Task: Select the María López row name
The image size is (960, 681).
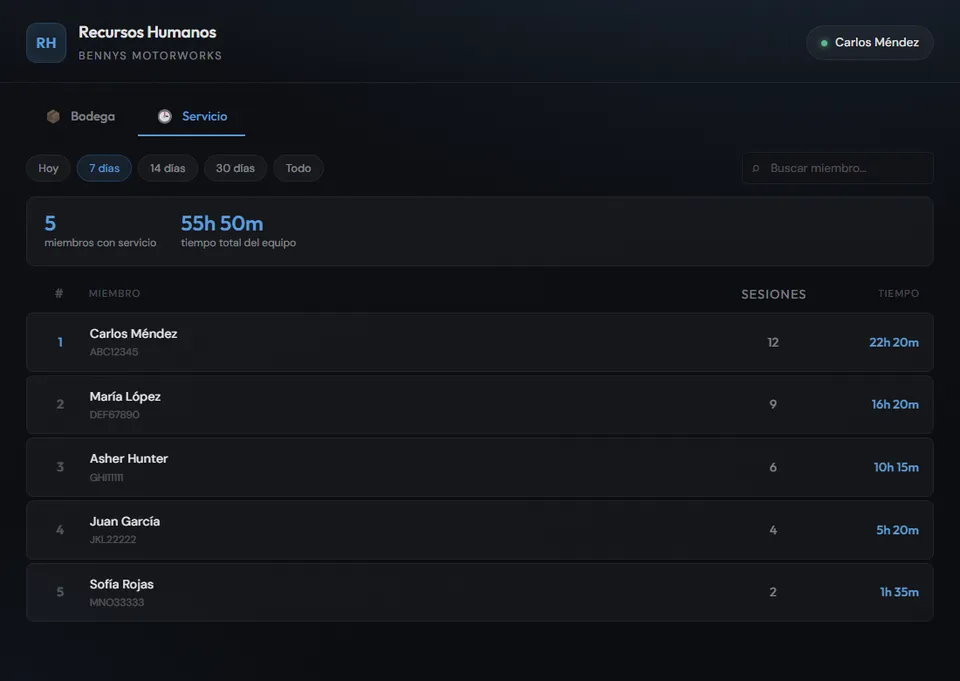Action: pyautogui.click(x=125, y=397)
